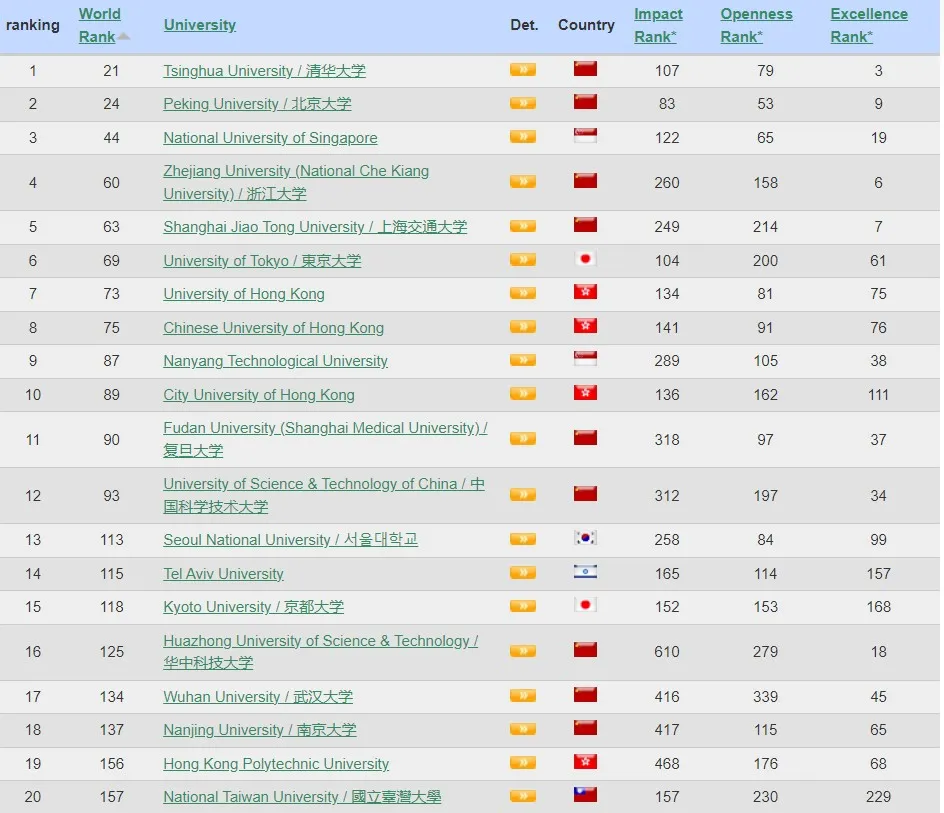Open details icon for Shanghai Jiao Tong University

(x=523, y=226)
